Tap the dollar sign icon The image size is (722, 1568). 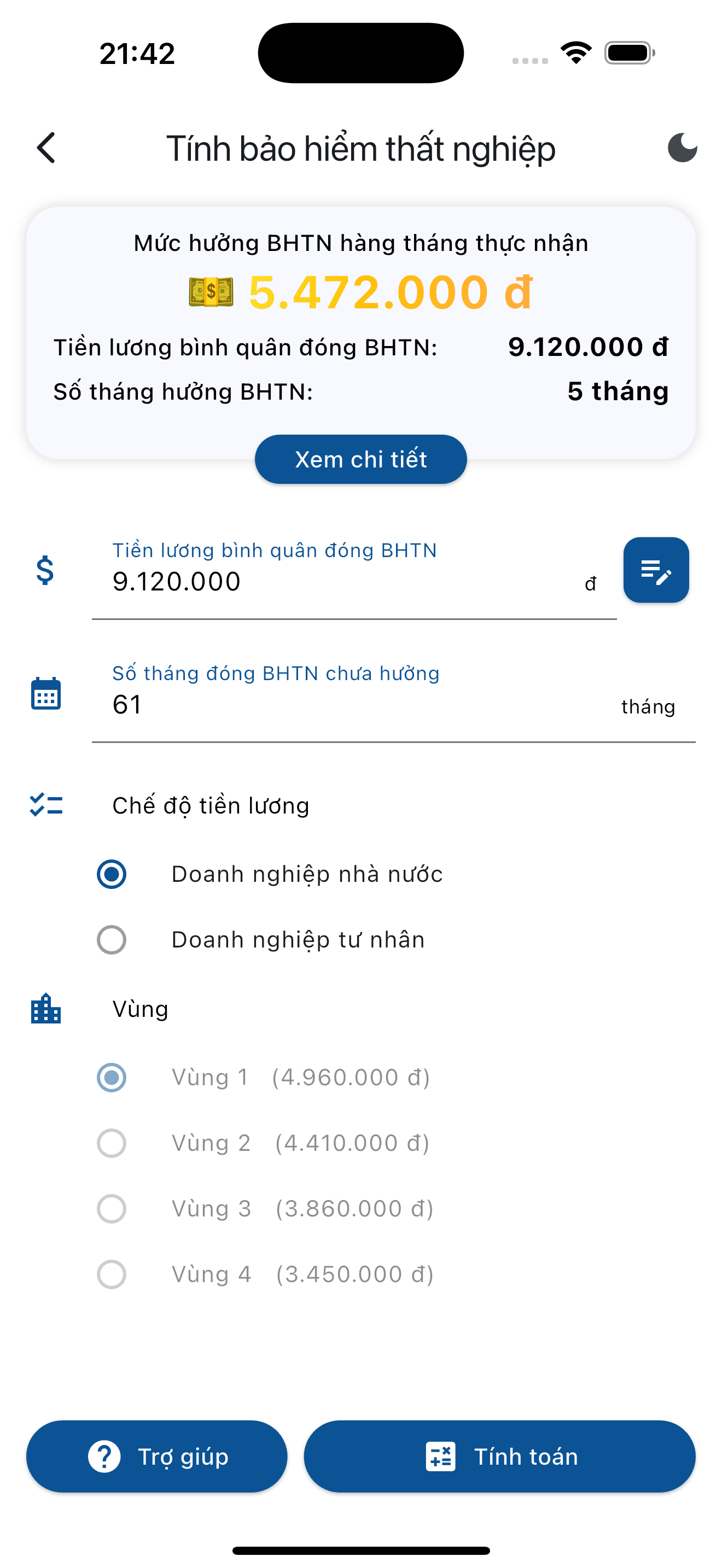click(45, 571)
